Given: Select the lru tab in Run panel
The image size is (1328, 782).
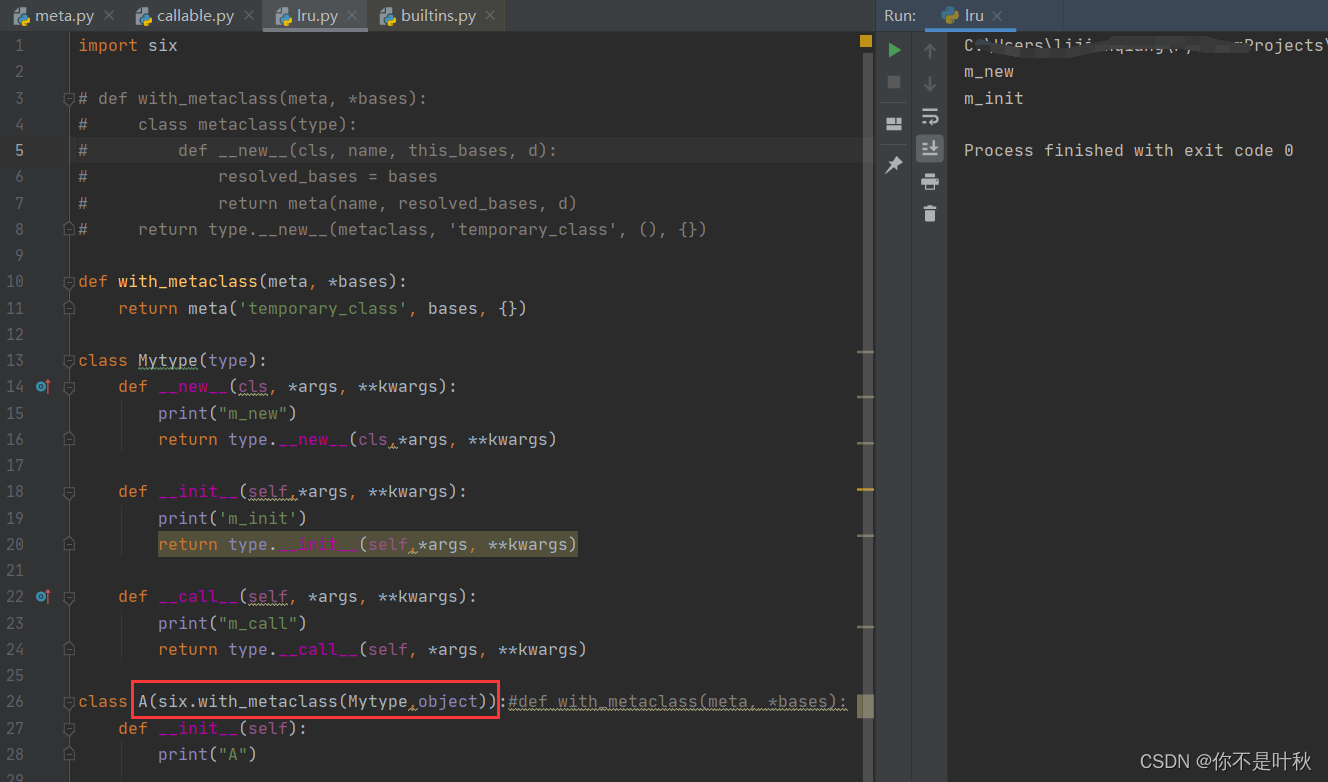Looking at the screenshot, I should [973, 16].
